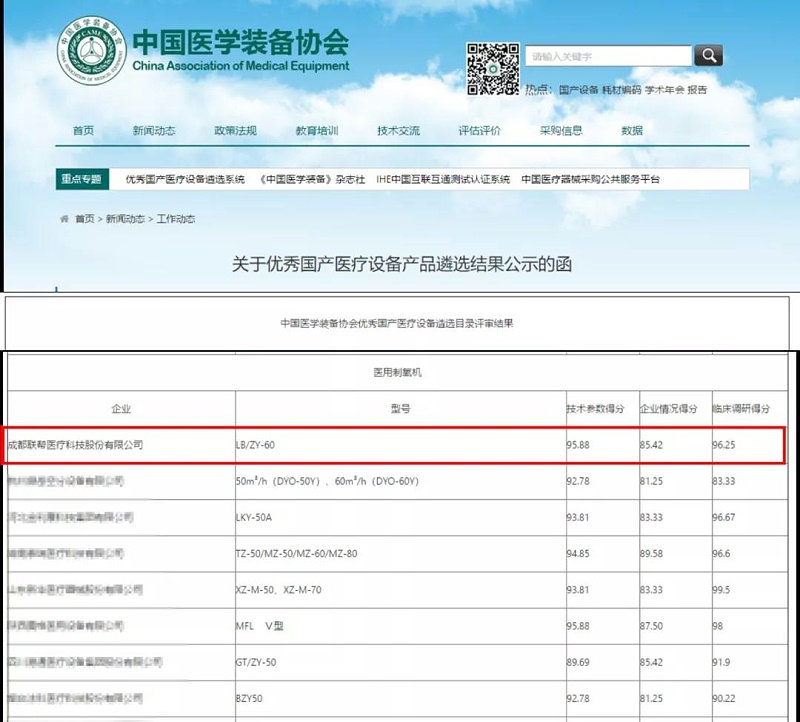The width and height of the screenshot is (800, 722).
Task: Select the 91.9 clinical score cell
Action: tap(749, 662)
